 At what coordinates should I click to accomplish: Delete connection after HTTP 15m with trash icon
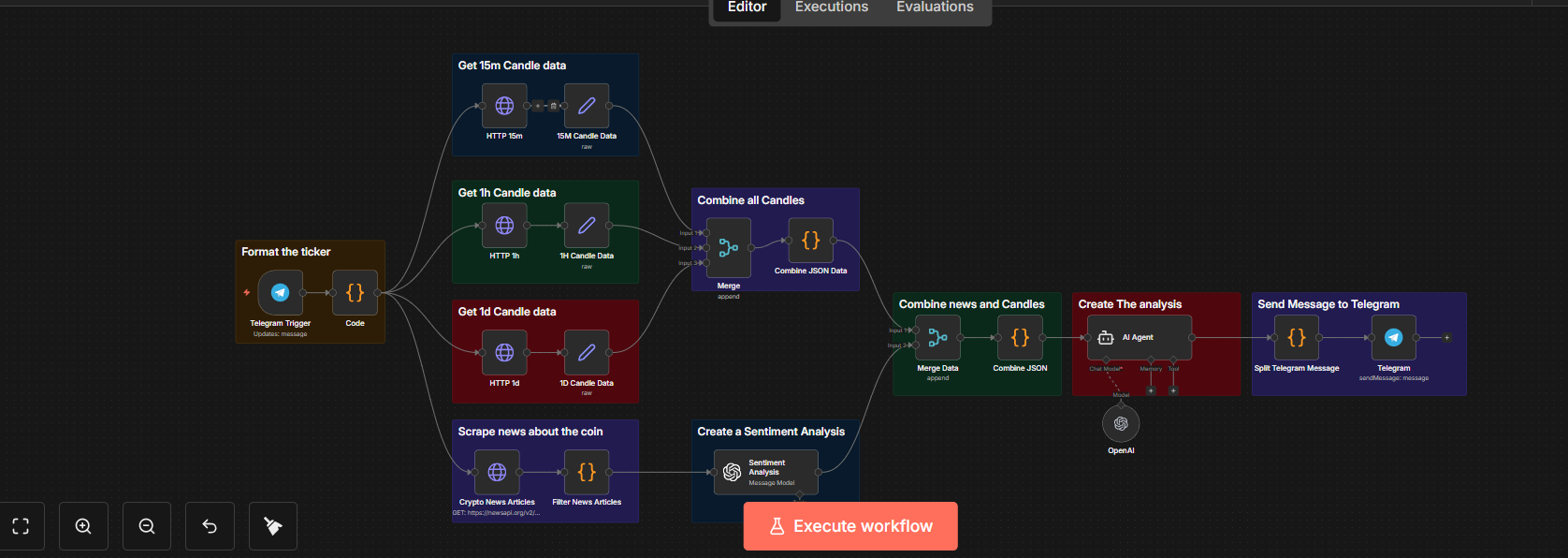coord(553,106)
